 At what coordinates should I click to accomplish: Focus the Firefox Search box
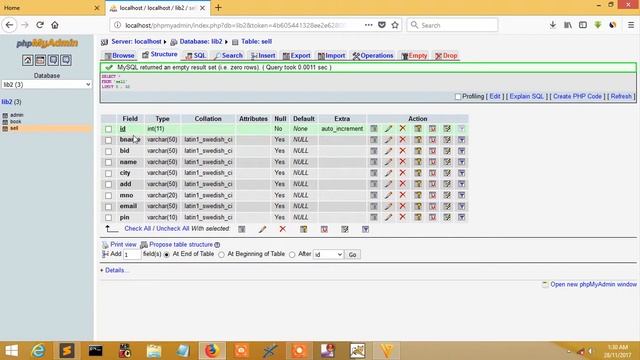tap(452, 25)
